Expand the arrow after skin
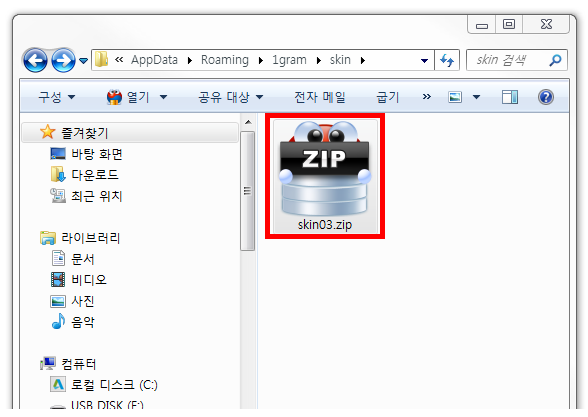The image size is (588, 417). (x=363, y=60)
